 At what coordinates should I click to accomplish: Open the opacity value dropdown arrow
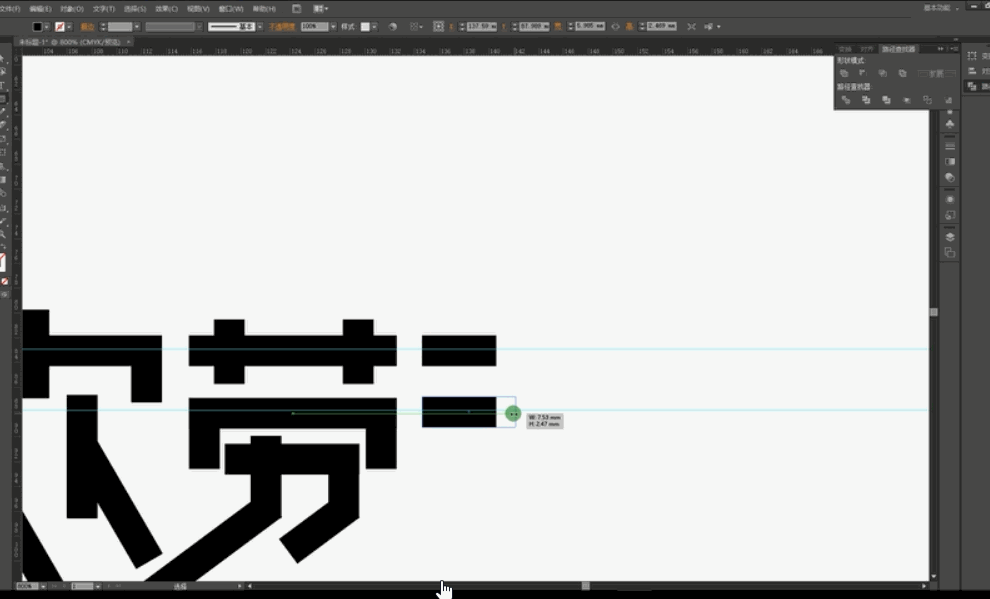point(333,27)
